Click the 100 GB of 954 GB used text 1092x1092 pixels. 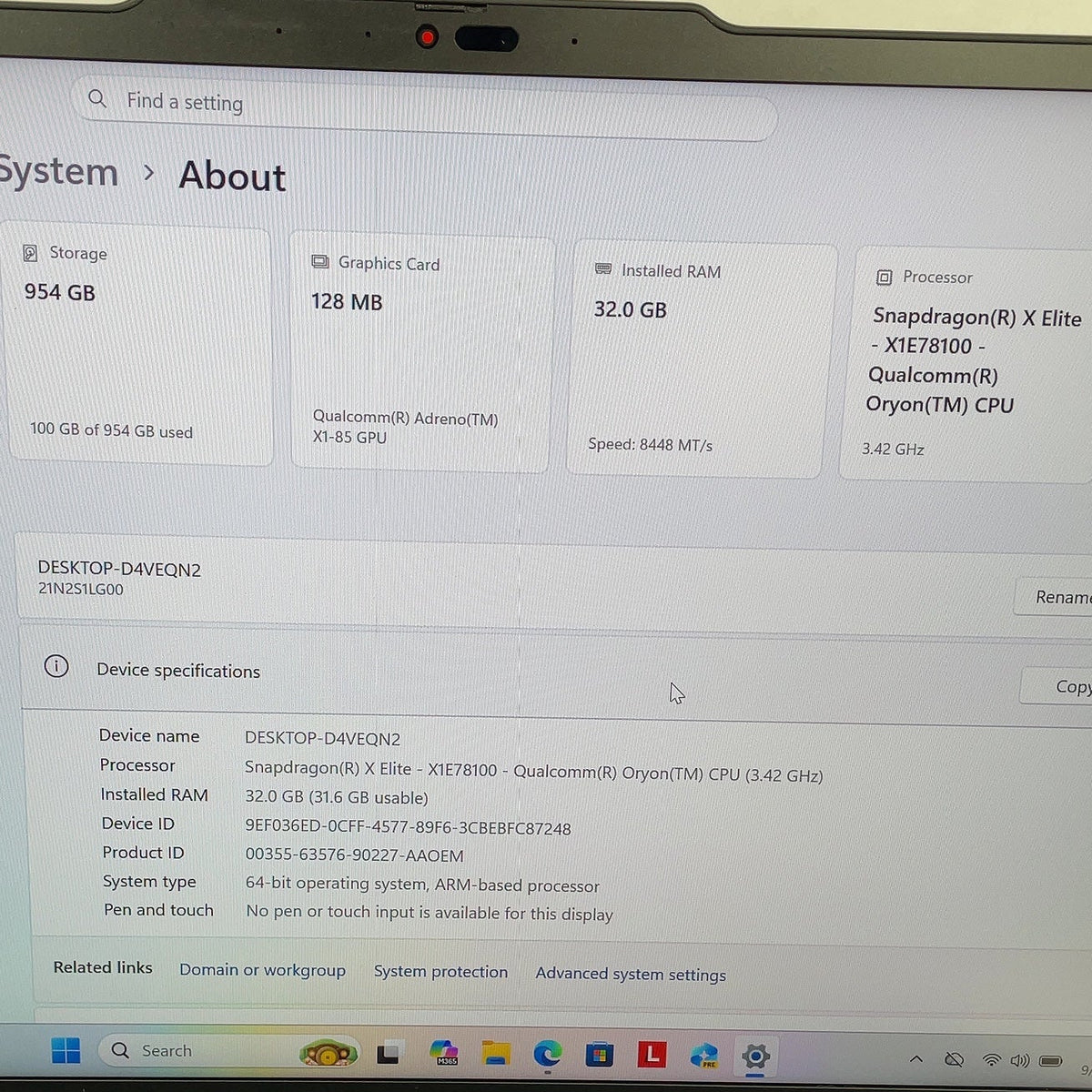[111, 430]
